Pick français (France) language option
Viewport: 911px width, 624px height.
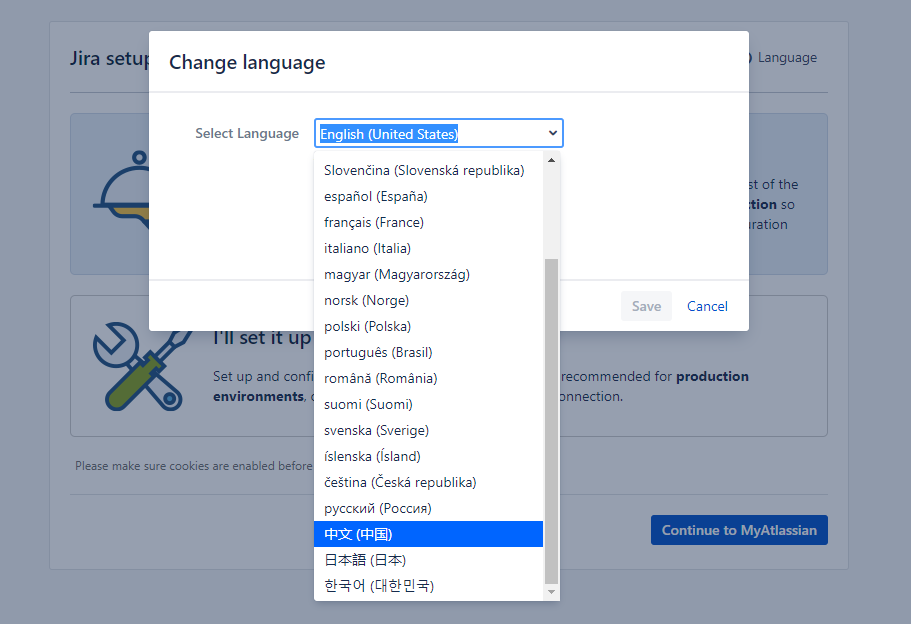click(x=428, y=223)
